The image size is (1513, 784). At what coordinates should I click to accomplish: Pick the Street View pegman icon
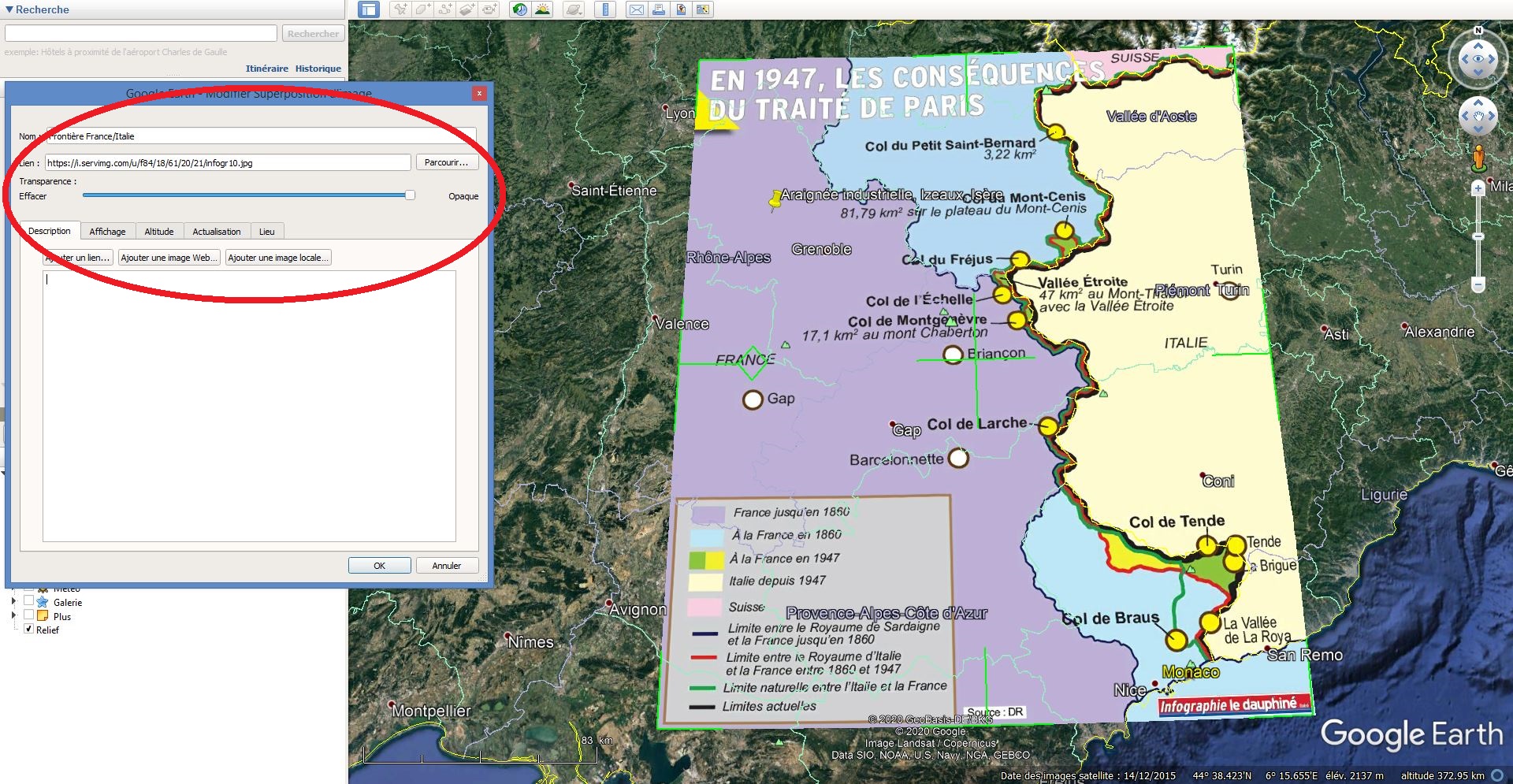pyautogui.click(x=1479, y=158)
